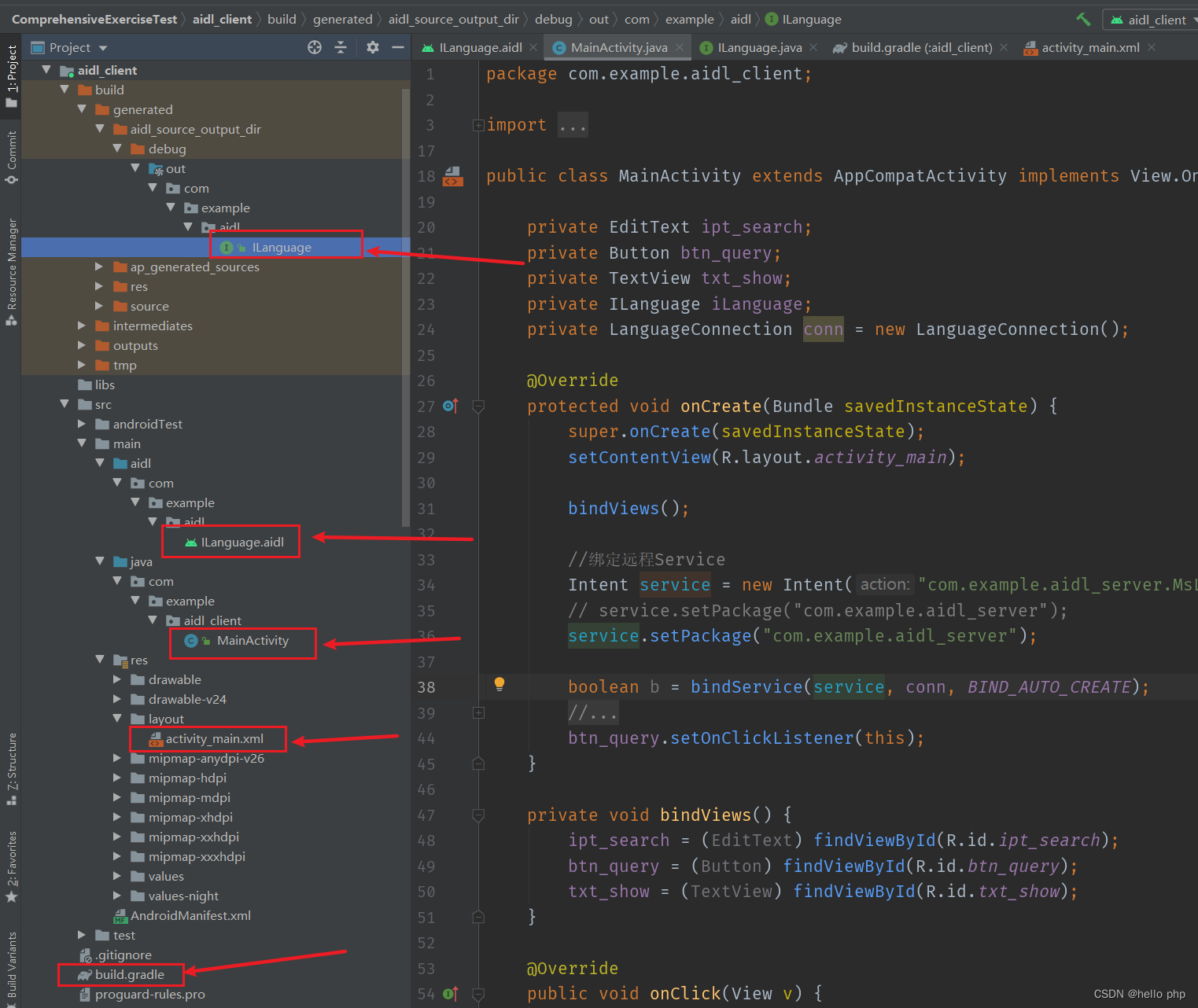
Task: Collapse onCreate method fold marker line 27
Action: [478, 407]
